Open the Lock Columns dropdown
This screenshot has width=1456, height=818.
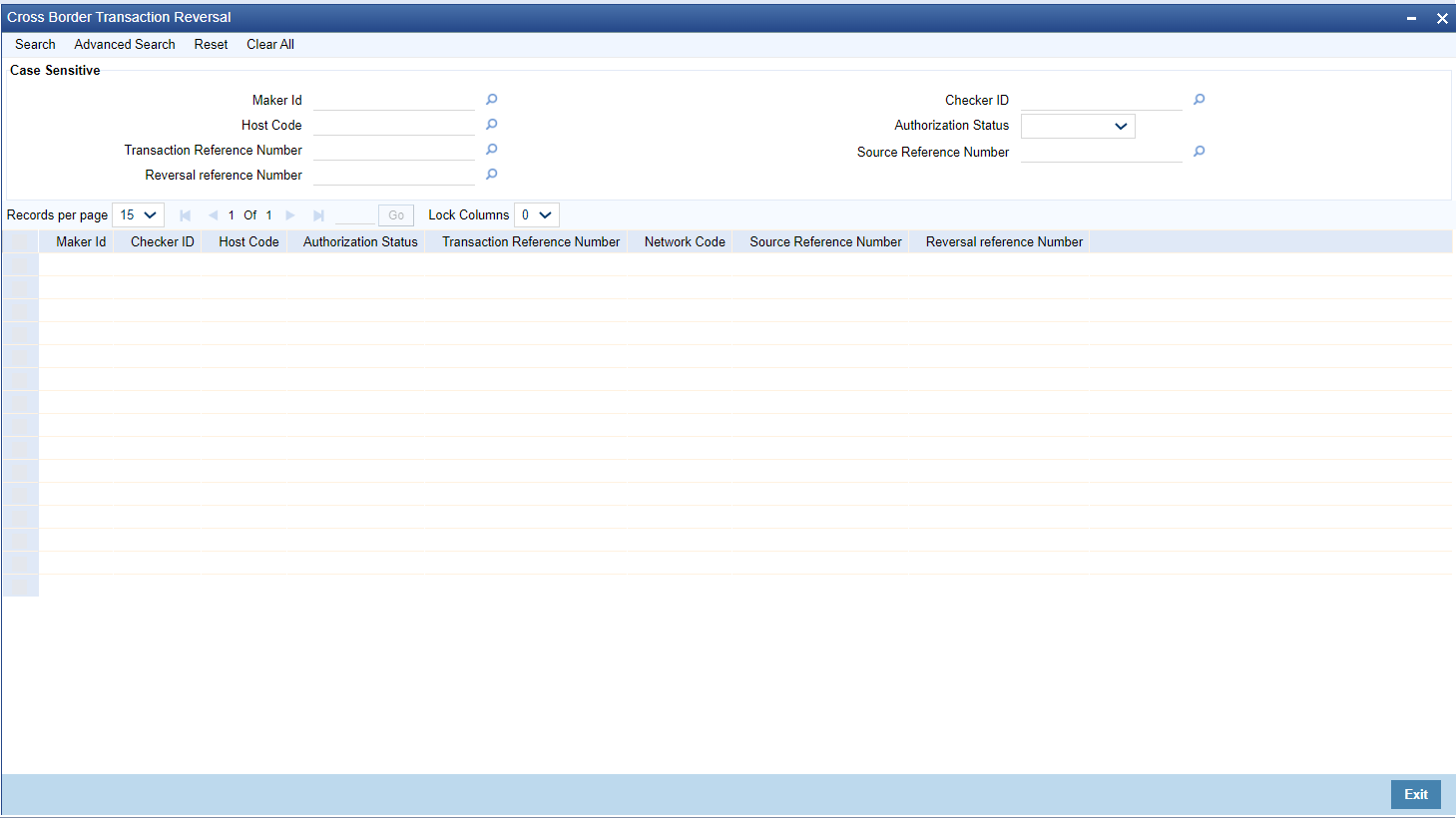pyautogui.click(x=537, y=215)
